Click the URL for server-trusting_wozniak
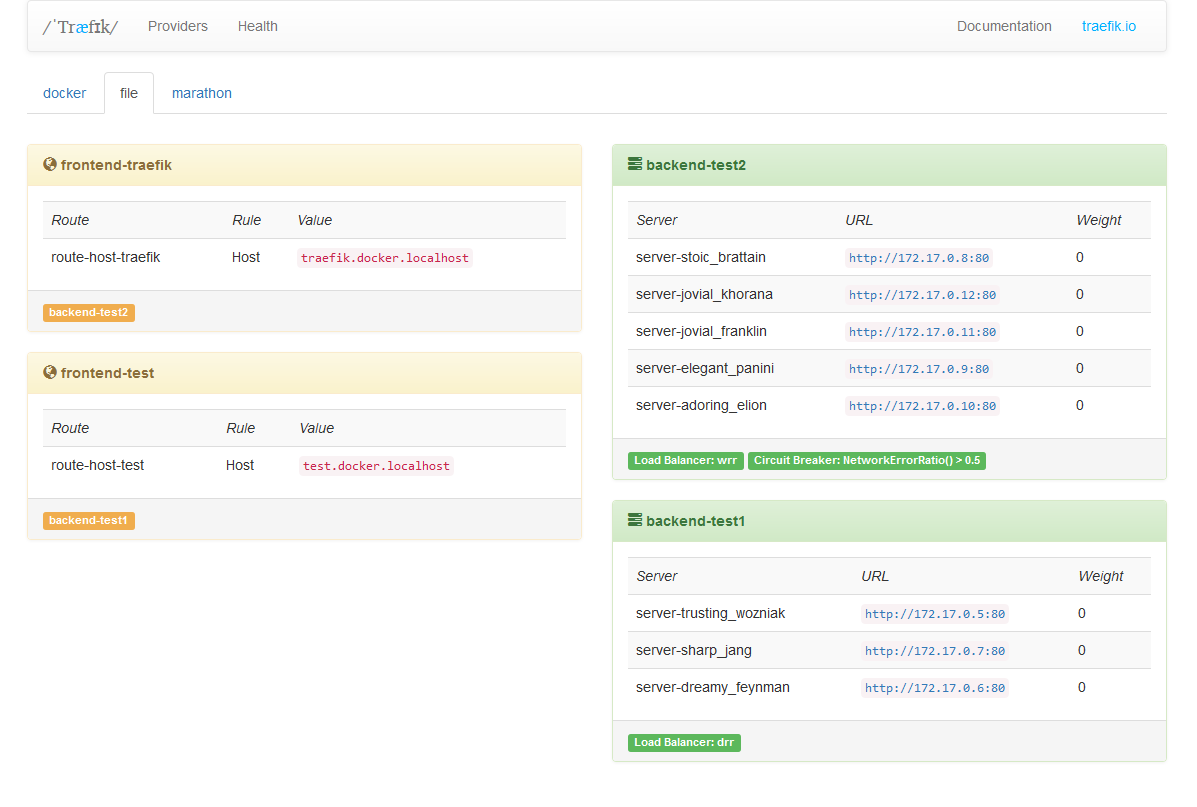Screen dimensions: 1197x807 tap(934, 613)
